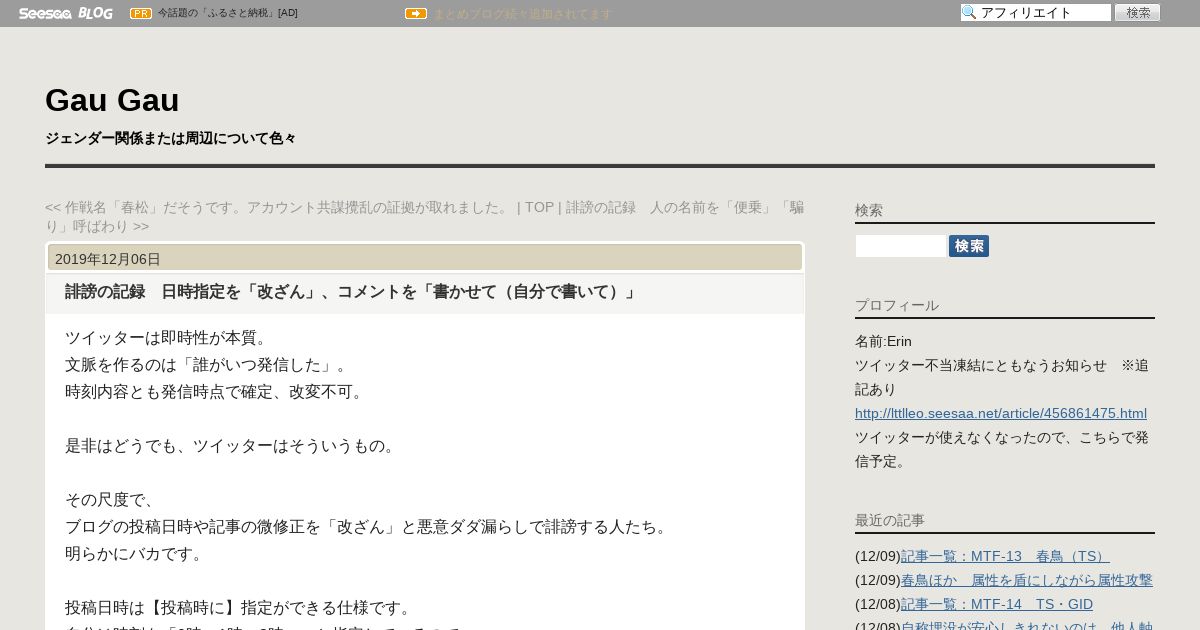Open recent article 記事一覧：MTF-14 TS・GID

point(997,604)
